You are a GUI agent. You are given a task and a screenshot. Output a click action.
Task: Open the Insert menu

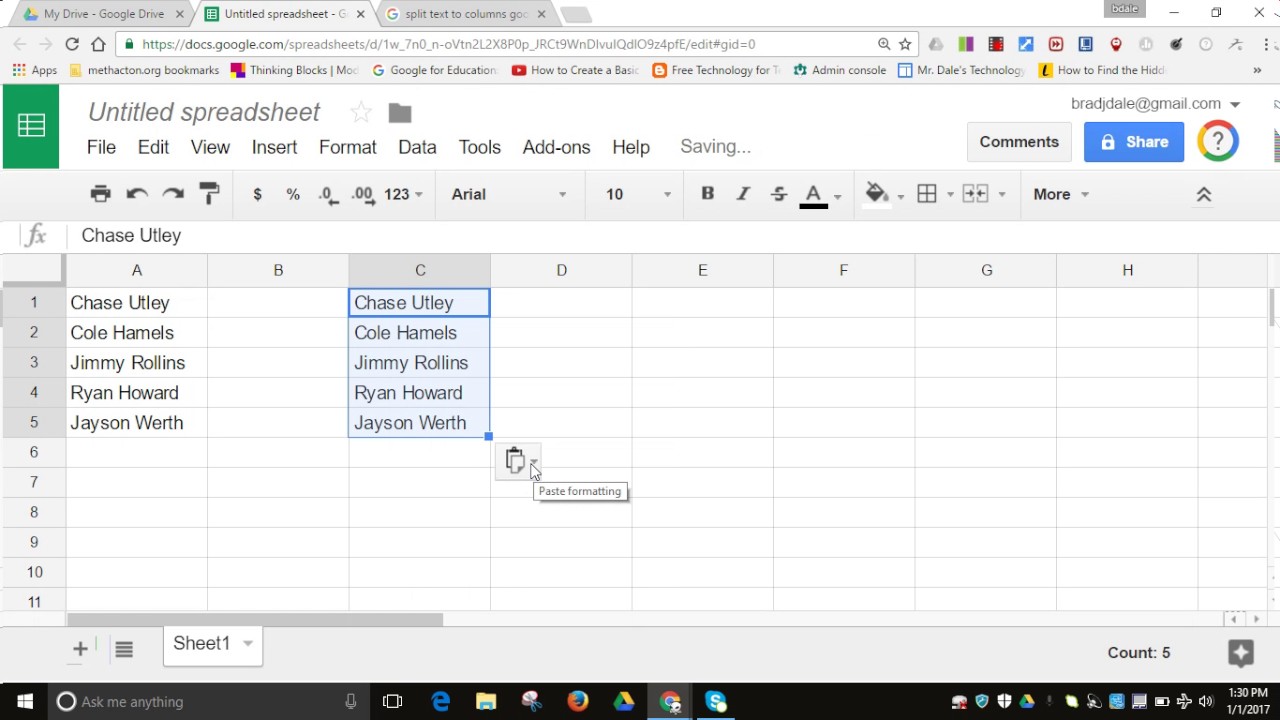pyautogui.click(x=274, y=147)
